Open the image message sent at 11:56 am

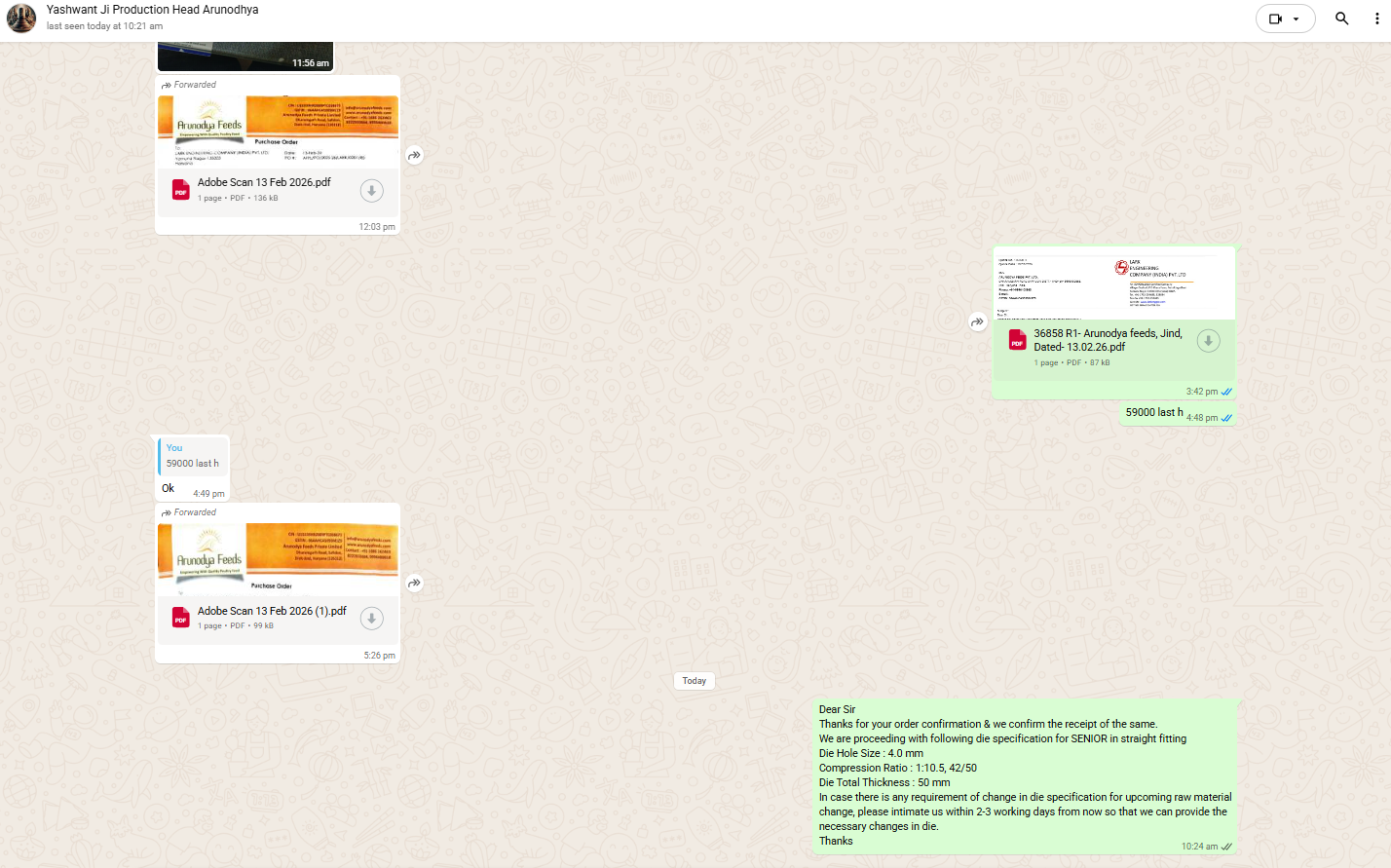tap(244, 56)
